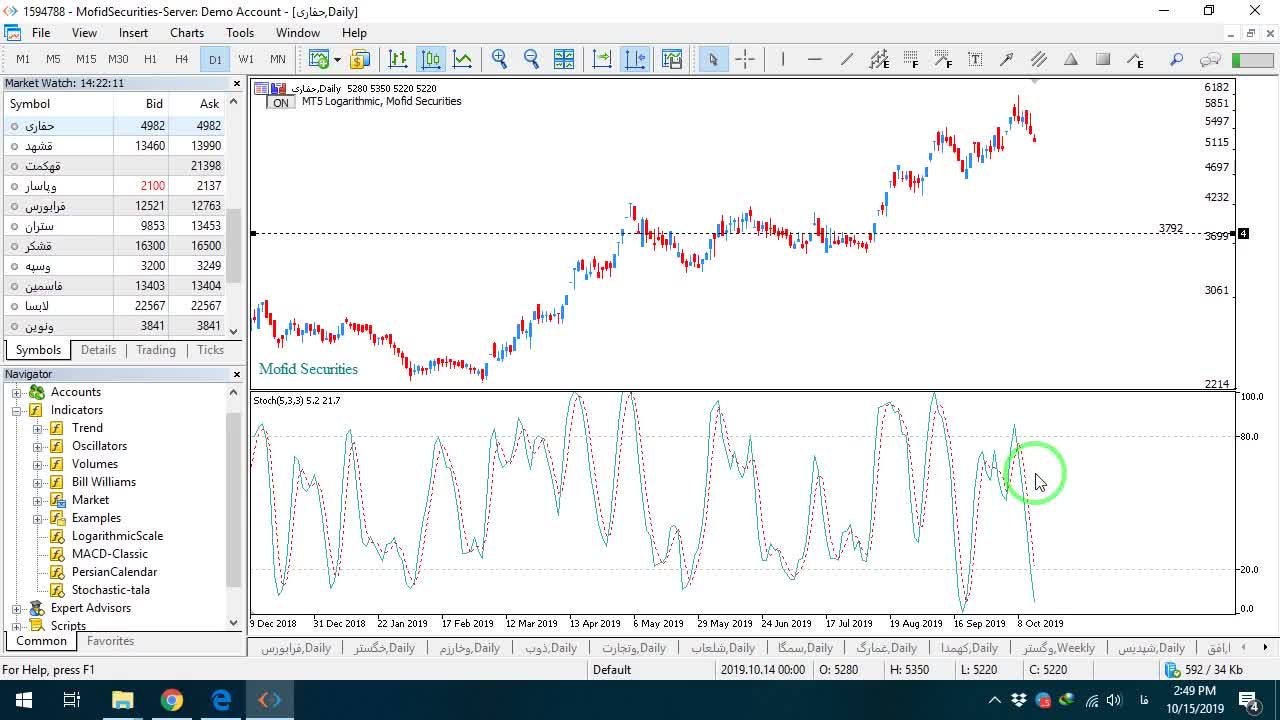1280x720 pixels.
Task: Select the horizontal line drawing tool
Action: (815, 59)
